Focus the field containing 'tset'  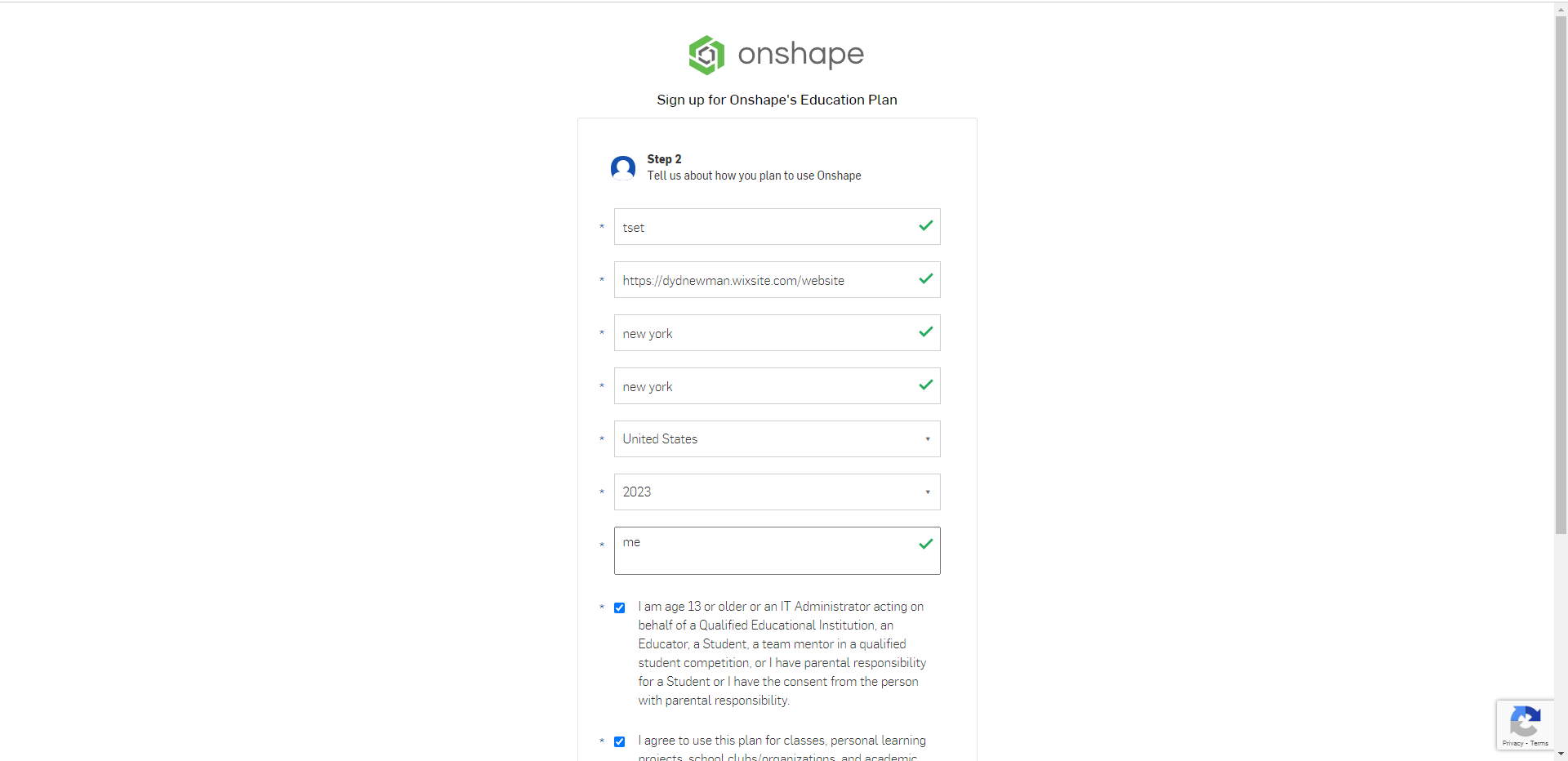[764, 227]
